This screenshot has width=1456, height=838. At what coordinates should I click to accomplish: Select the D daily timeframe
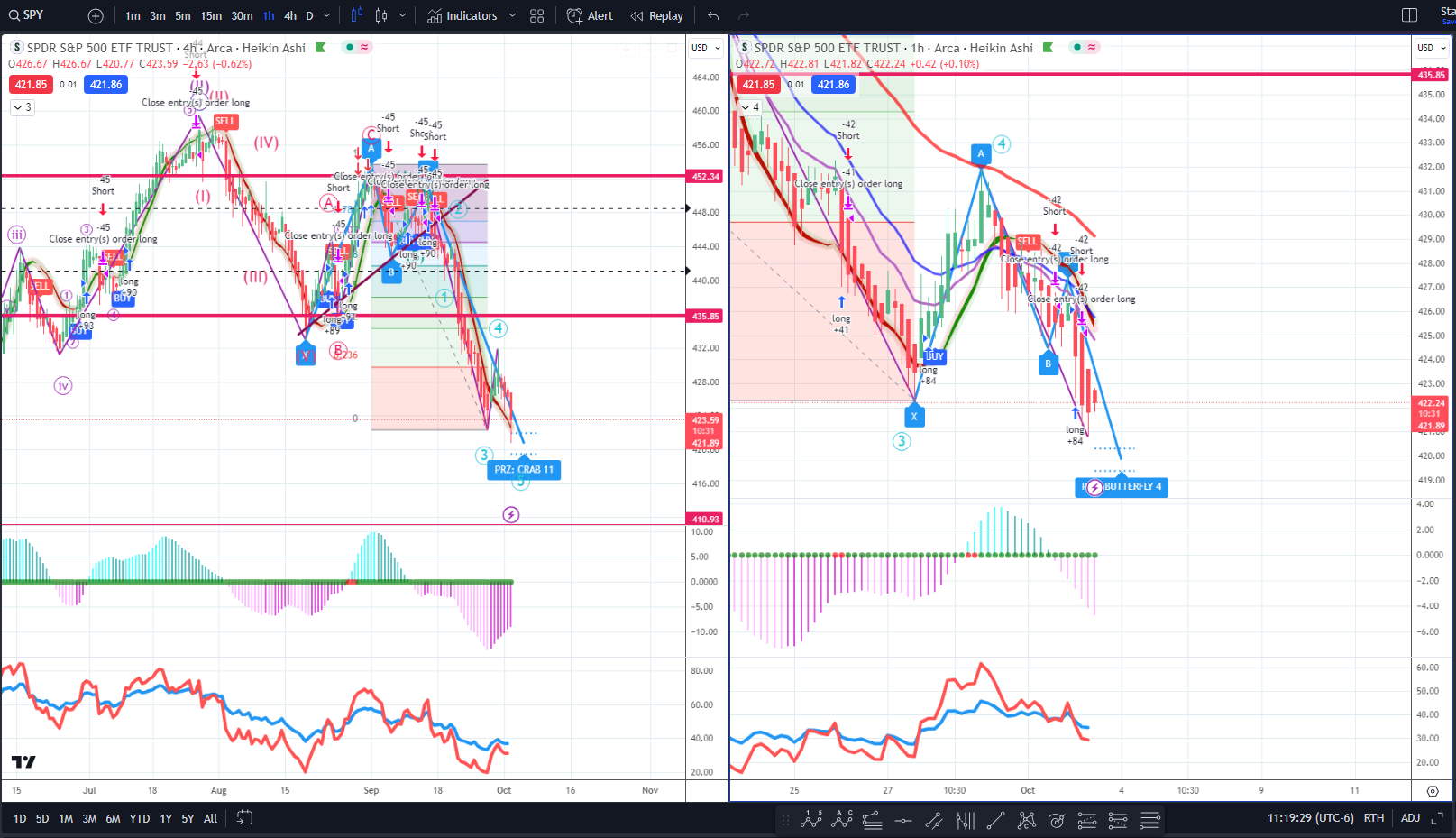309,16
